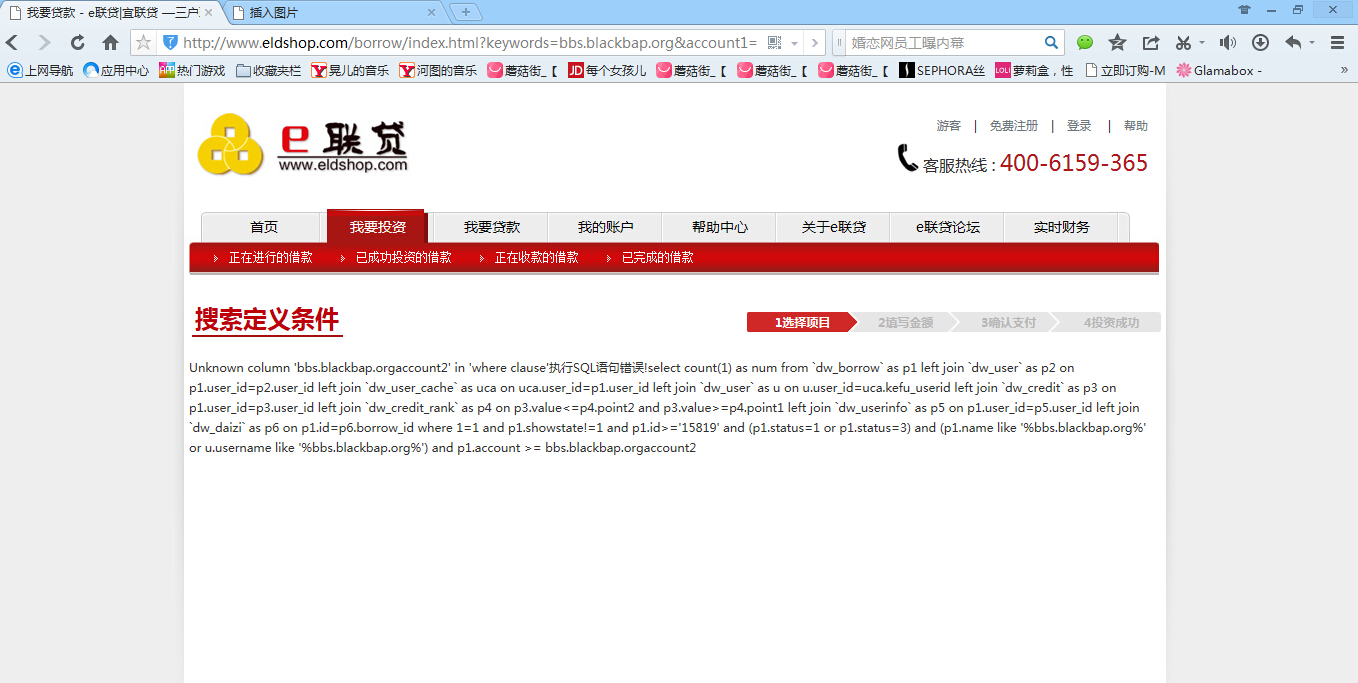Screen dimensions: 1358x683
Task: Click the undo closed tab arrow
Action: tap(1293, 43)
